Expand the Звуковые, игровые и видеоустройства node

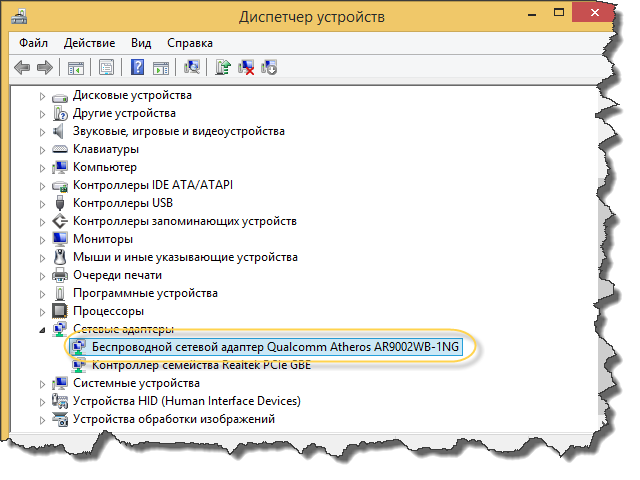(x=42, y=132)
